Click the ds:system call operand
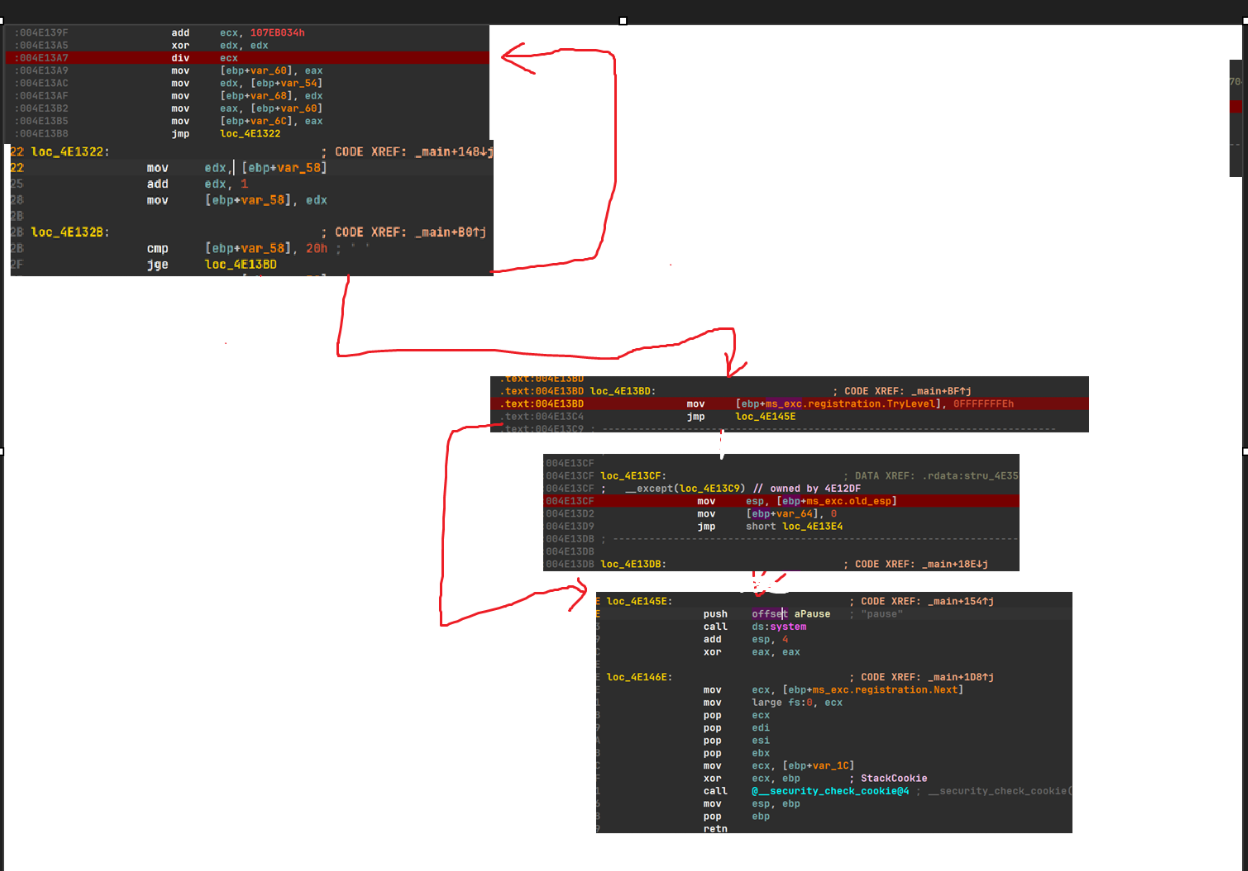1248x871 pixels. pyautogui.click(x=779, y=627)
